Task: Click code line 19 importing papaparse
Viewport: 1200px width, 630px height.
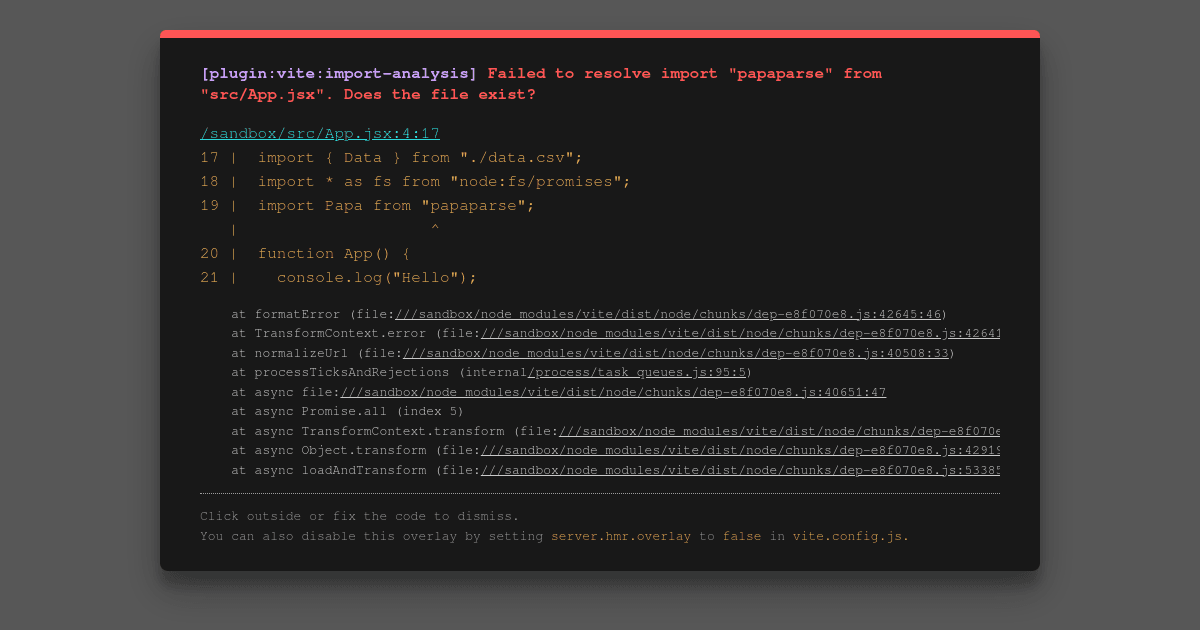Action: pyautogui.click(x=396, y=206)
